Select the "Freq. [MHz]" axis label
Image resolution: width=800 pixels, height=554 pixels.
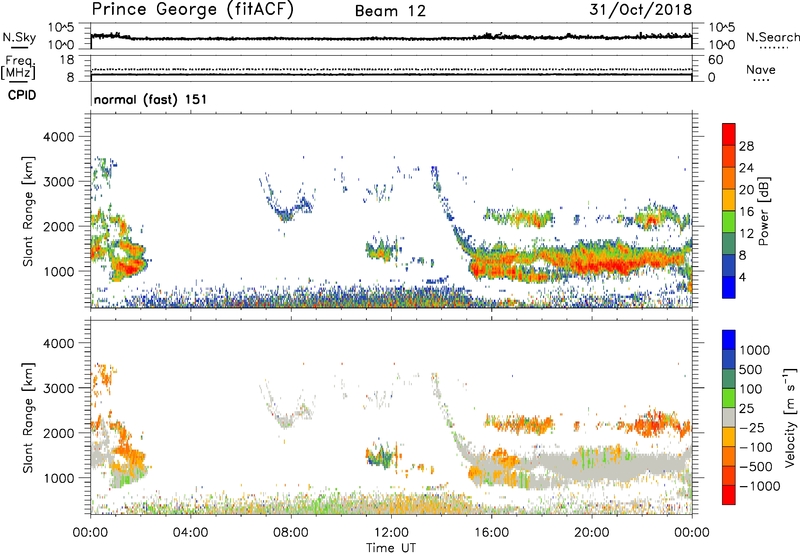click(x=18, y=67)
